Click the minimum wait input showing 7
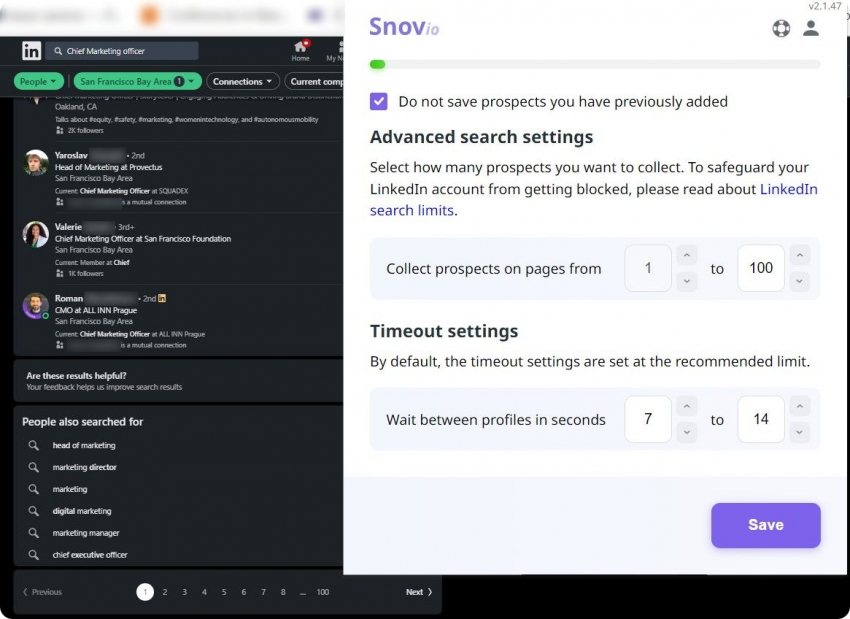 click(648, 419)
